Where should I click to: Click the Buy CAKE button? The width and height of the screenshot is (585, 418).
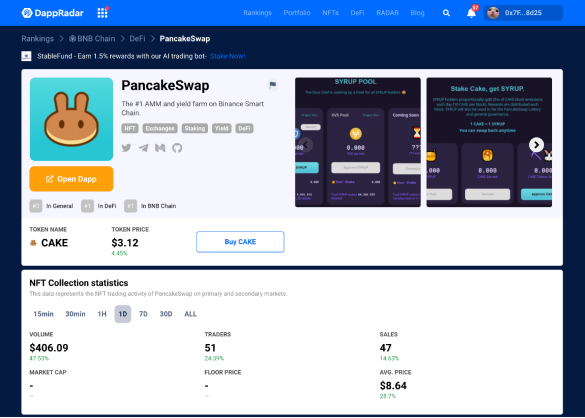240,242
